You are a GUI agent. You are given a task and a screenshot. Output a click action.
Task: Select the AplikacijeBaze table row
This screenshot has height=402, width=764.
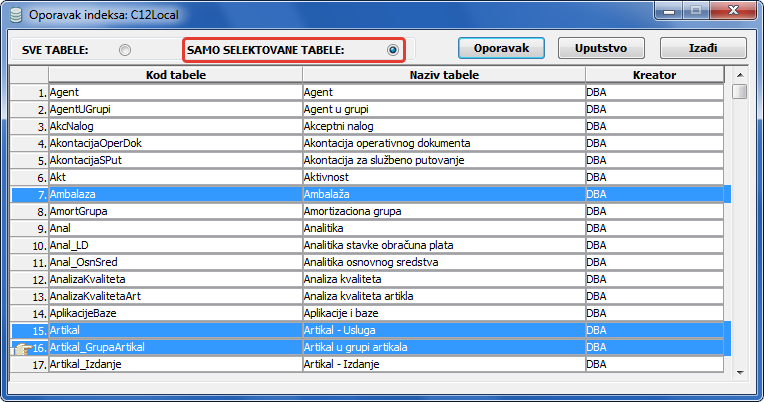(175, 313)
